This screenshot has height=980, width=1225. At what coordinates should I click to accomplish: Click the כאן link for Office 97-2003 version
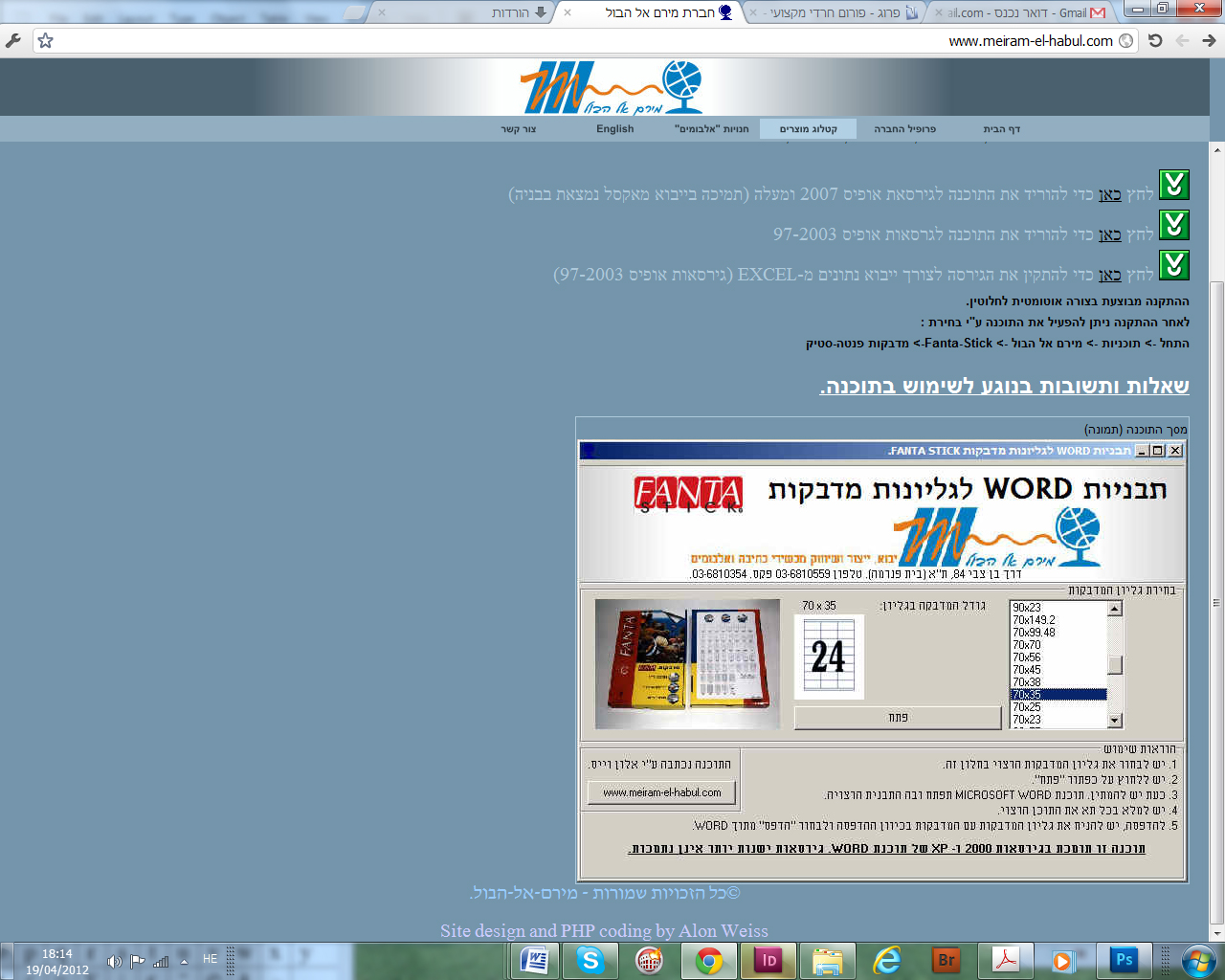click(1110, 234)
